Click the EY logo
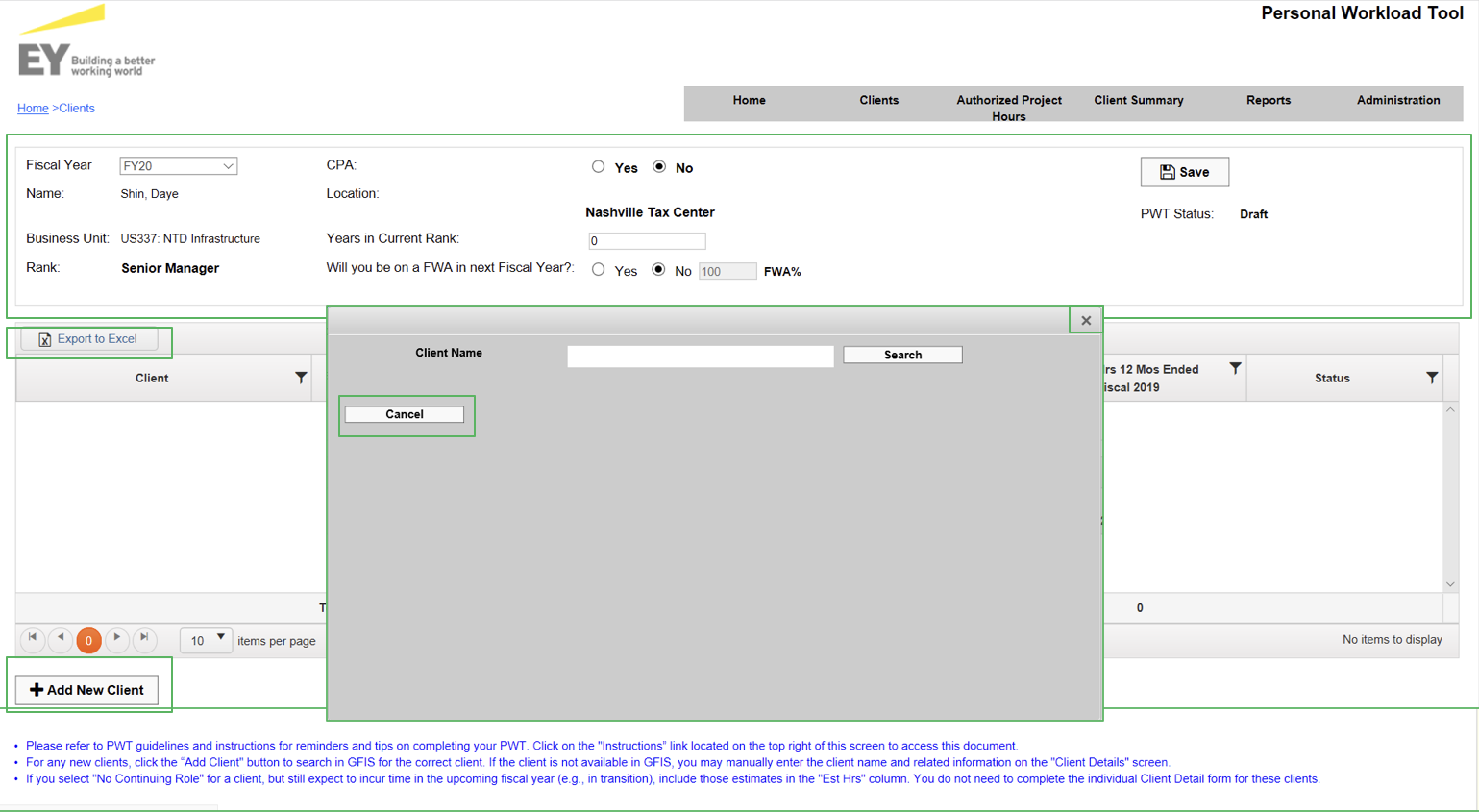The width and height of the screenshot is (1479, 812). pos(86,42)
